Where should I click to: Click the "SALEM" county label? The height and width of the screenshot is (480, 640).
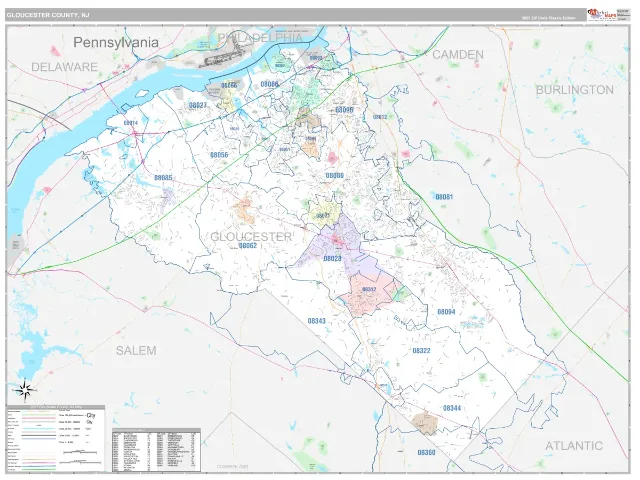pos(136,351)
